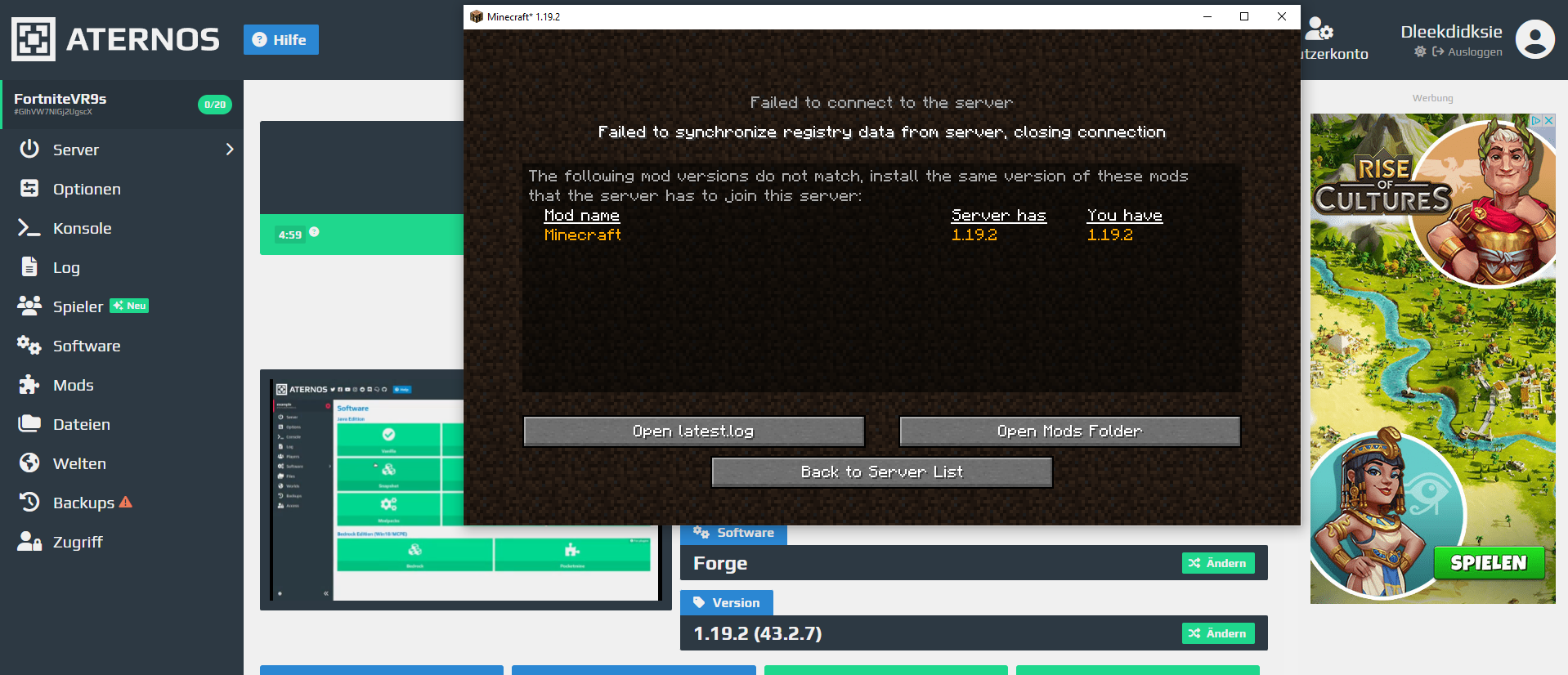
Task: Expand the Server submenu chevron
Action: pos(230,150)
